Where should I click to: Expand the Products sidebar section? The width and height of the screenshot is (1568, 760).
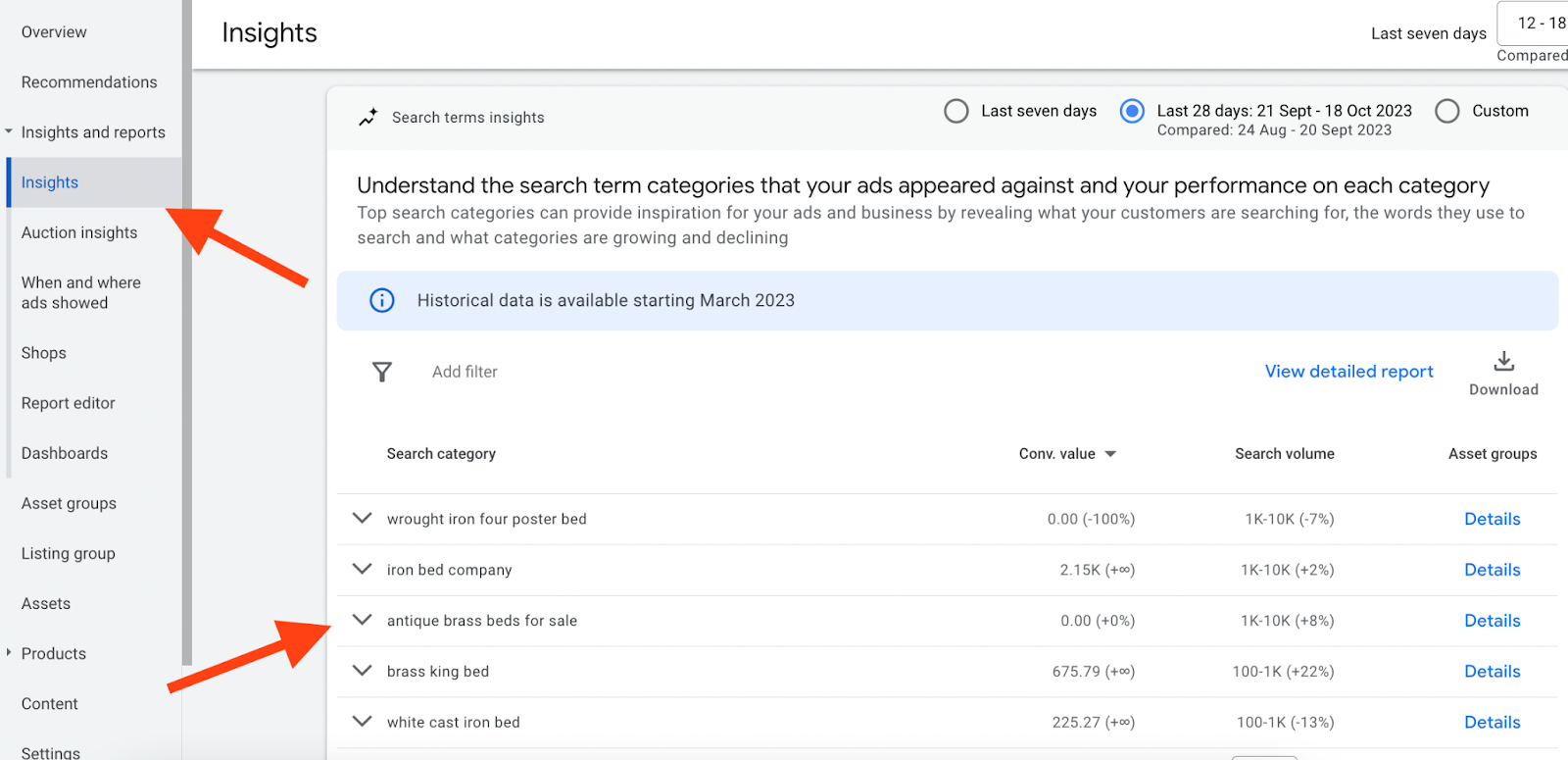(9, 653)
